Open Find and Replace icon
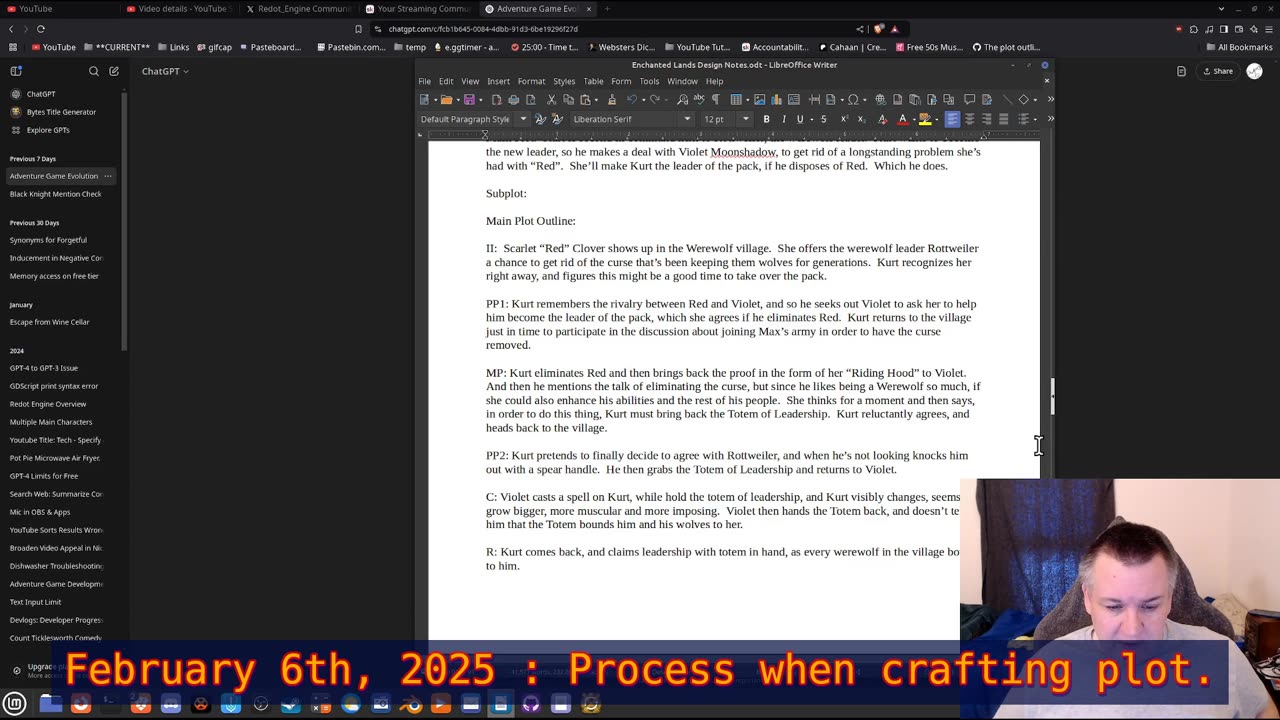 [x=682, y=99]
